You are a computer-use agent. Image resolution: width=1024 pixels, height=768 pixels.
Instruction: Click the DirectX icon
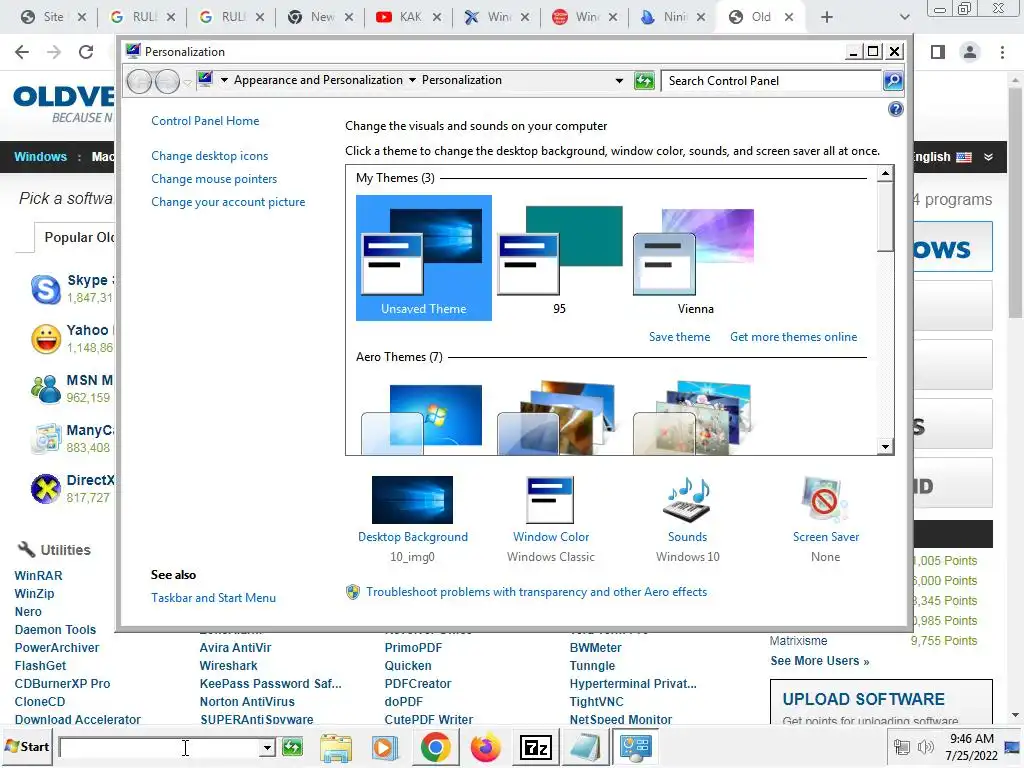(46, 489)
